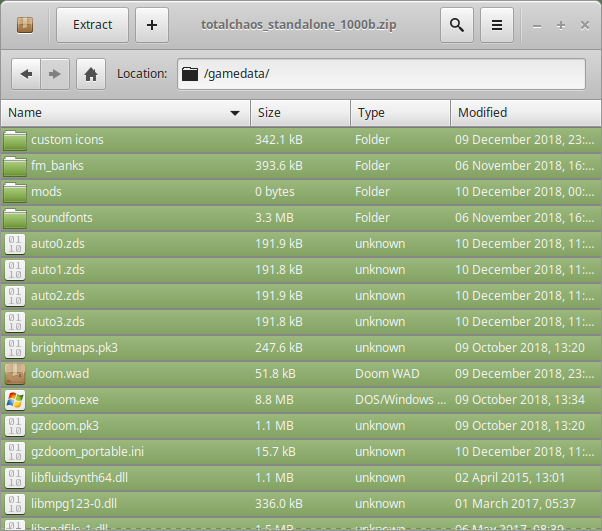This screenshot has height=531, width=602.
Task: Click the doom.wad package icon
Action: click(15, 374)
